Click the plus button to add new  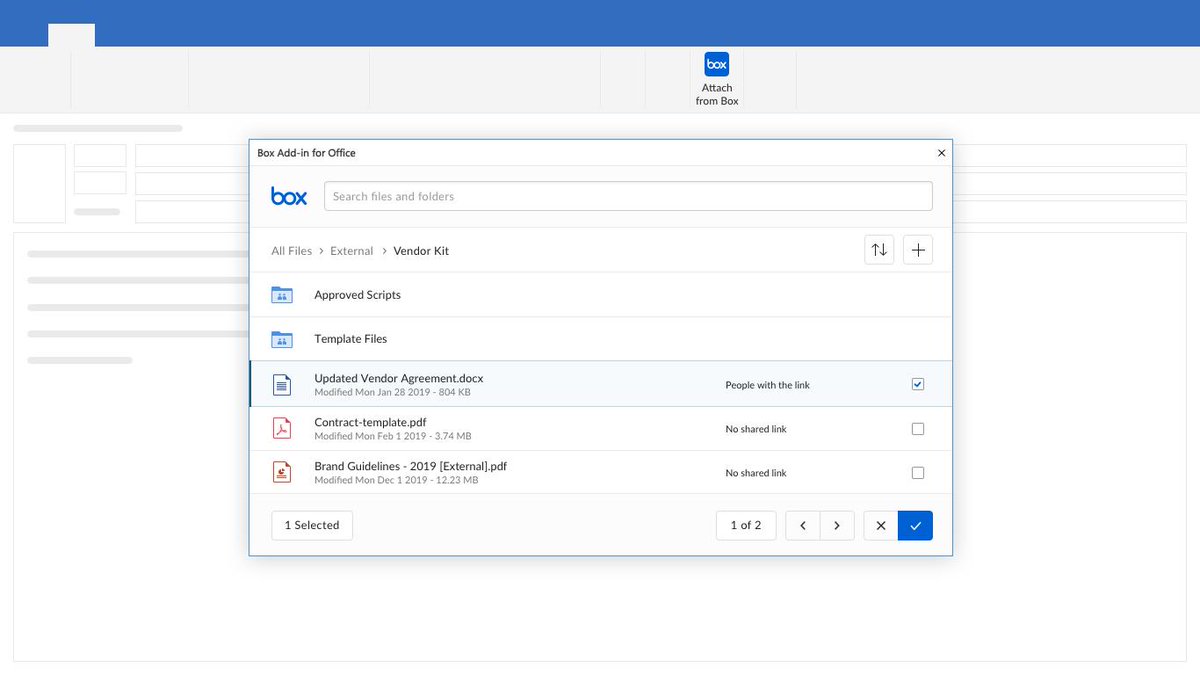(918, 250)
